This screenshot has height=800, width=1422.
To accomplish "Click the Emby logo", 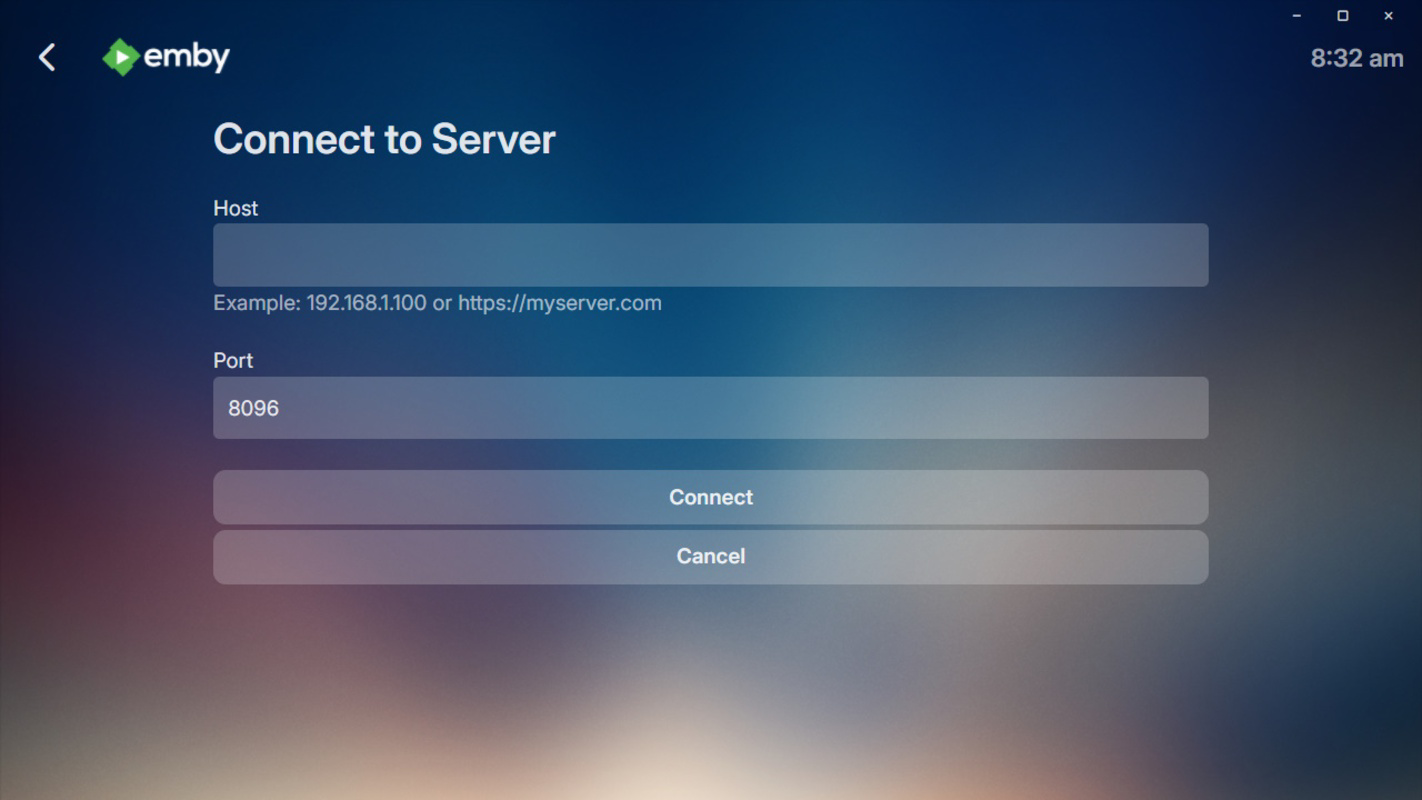I will tap(166, 57).
